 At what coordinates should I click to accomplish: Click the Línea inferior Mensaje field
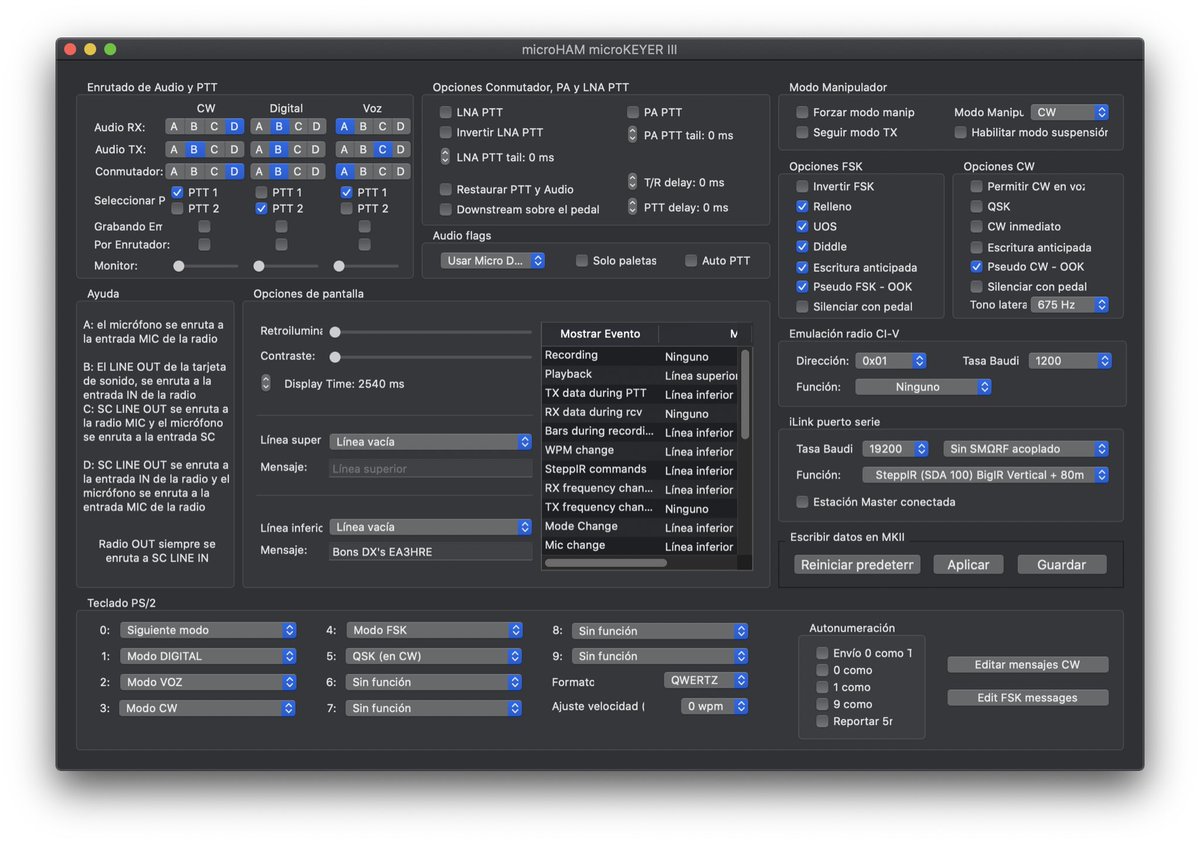click(x=431, y=552)
